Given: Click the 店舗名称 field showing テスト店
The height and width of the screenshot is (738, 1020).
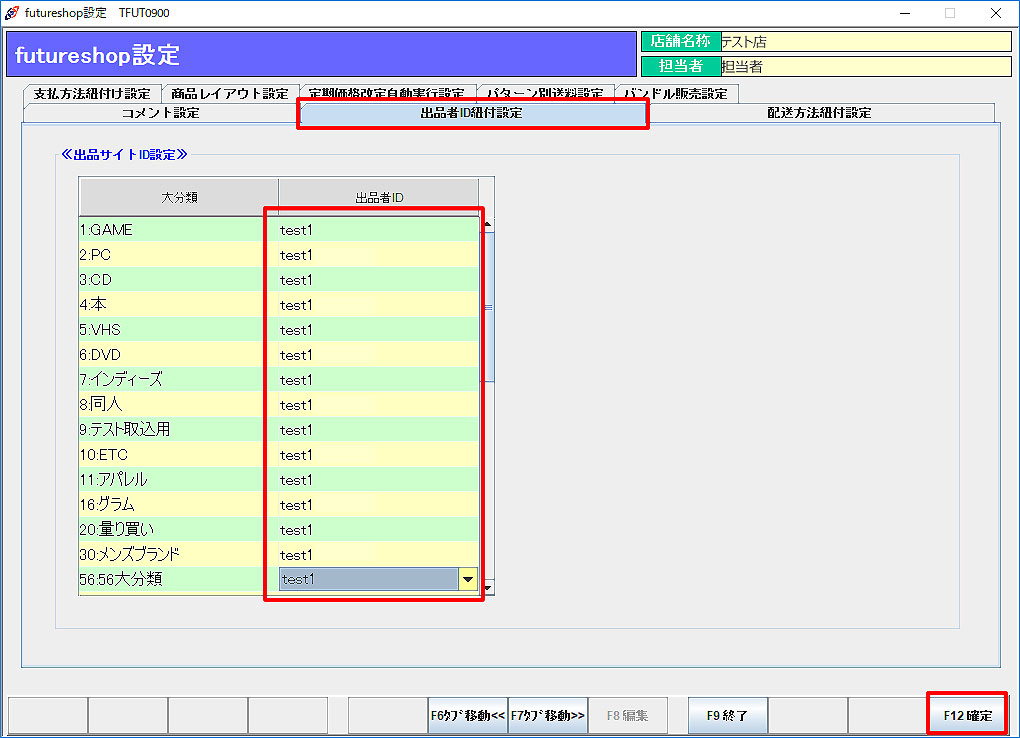Looking at the screenshot, I should coord(865,42).
